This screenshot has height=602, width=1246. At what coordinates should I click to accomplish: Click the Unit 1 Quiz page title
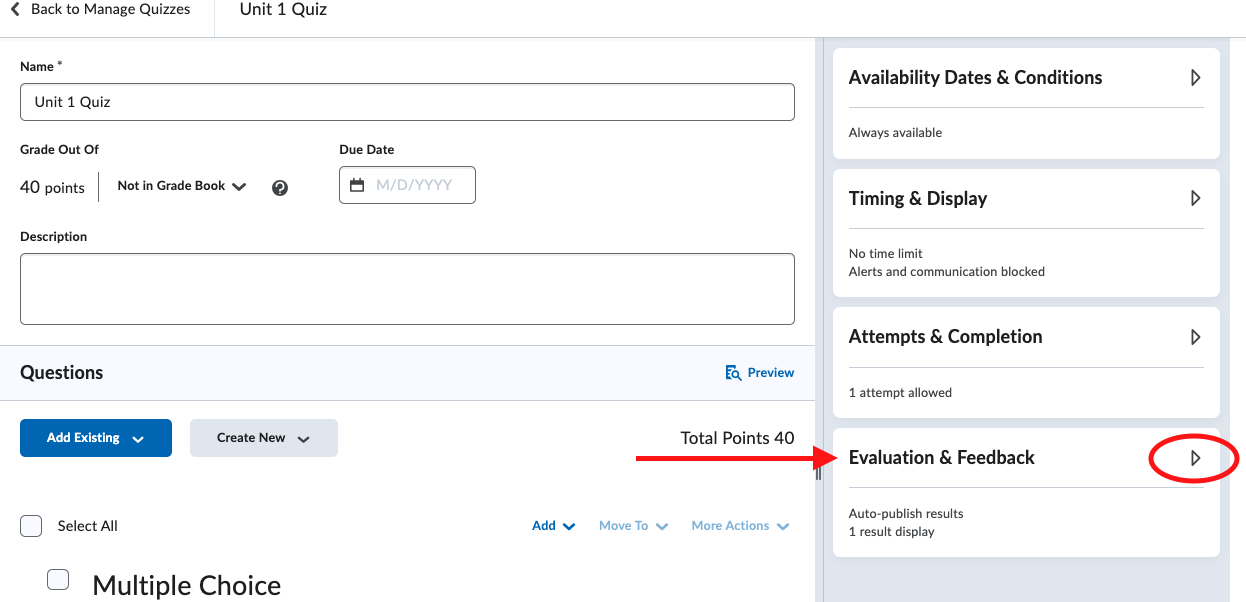point(283,10)
